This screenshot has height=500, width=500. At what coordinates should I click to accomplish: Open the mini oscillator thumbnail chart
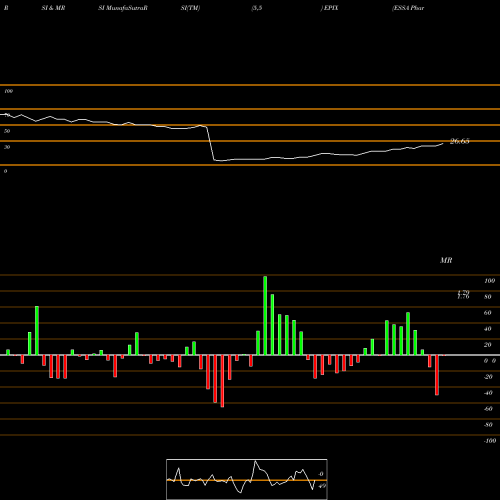pos(247,479)
